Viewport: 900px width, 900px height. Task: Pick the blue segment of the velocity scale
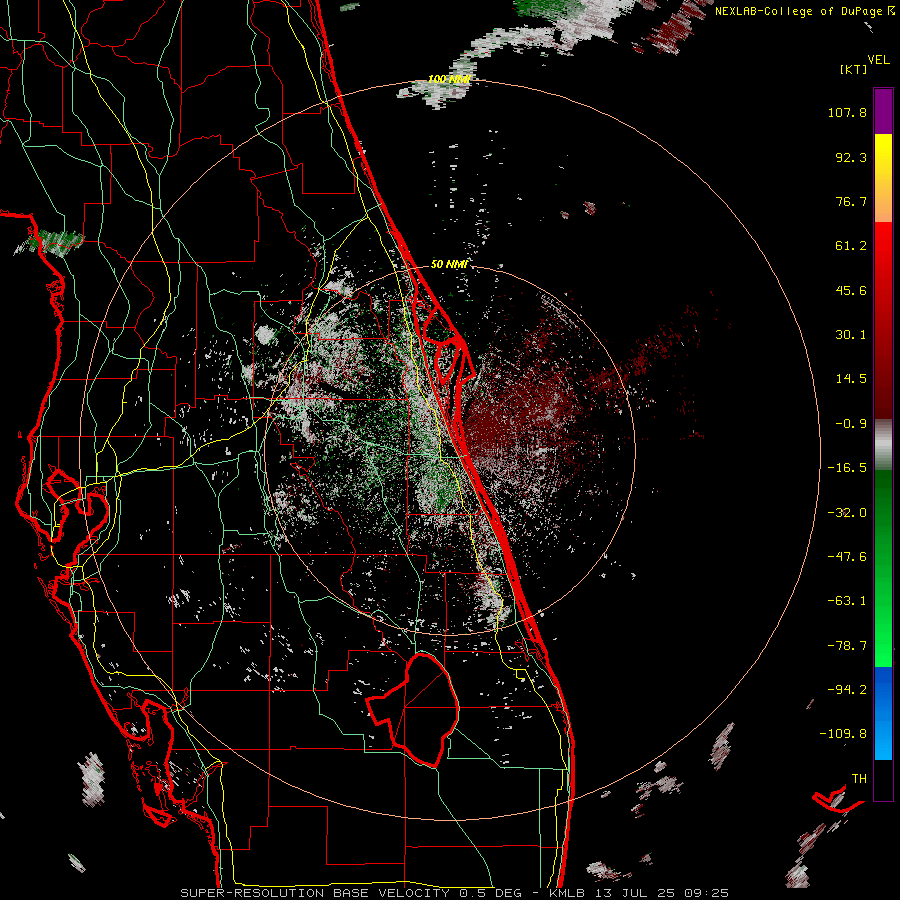pyautogui.click(x=883, y=713)
